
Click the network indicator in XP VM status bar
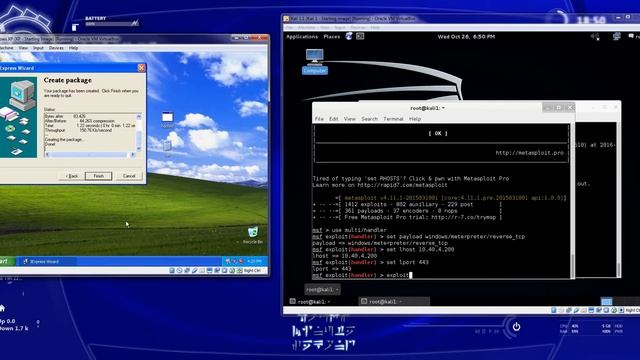[x=187, y=271]
